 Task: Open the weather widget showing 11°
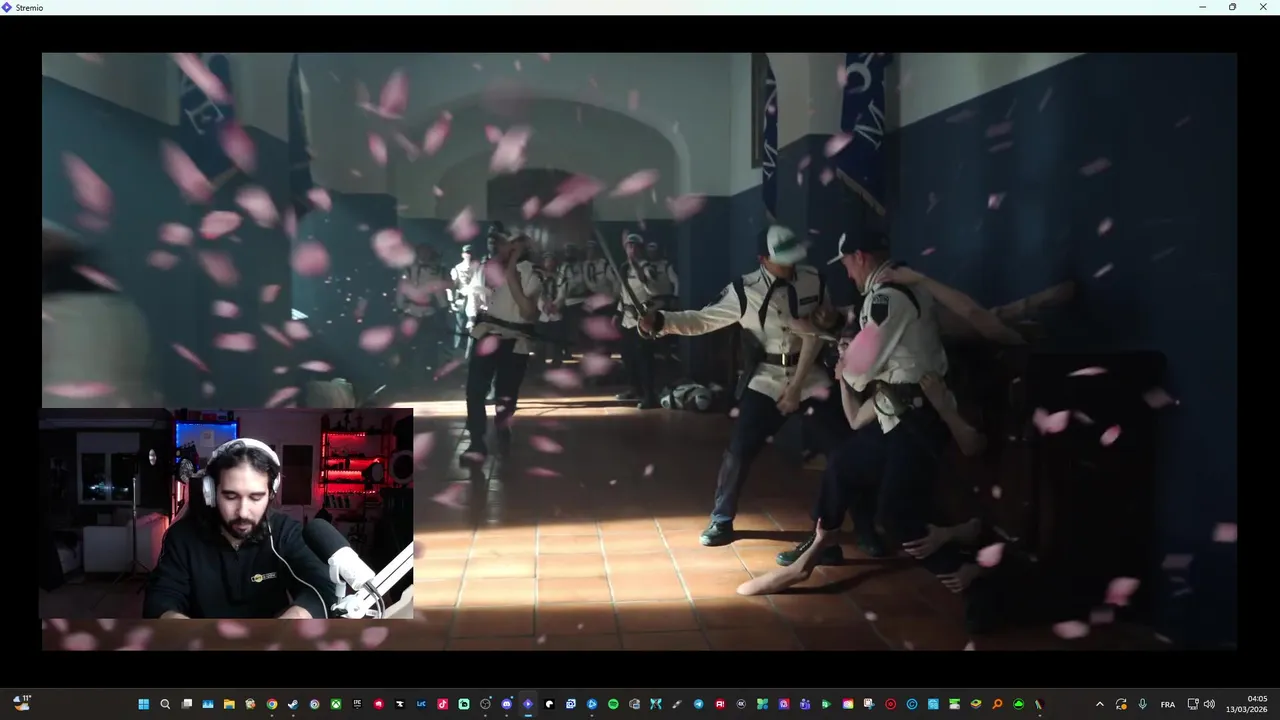21,704
